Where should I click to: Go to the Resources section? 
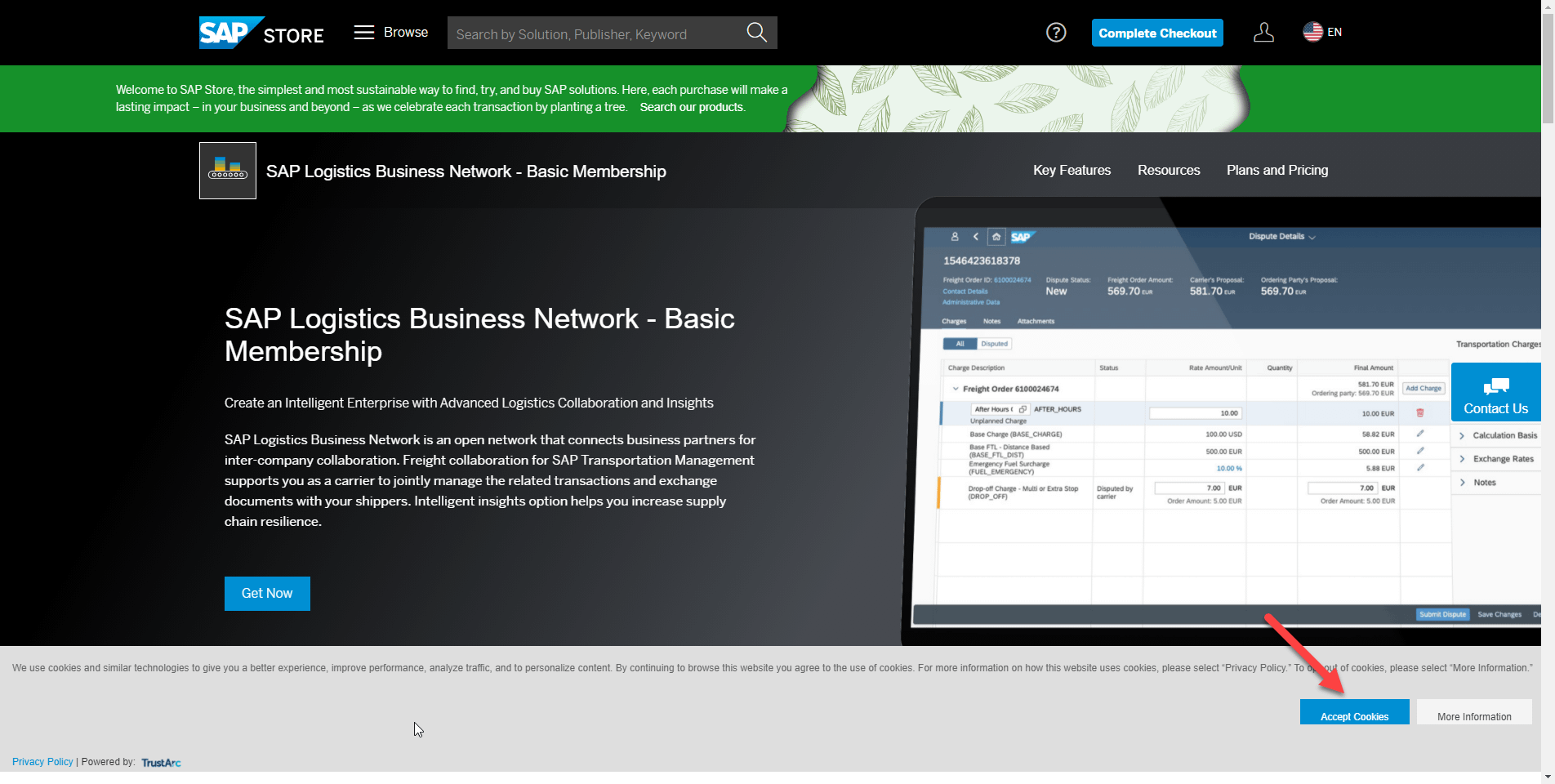tap(1169, 170)
